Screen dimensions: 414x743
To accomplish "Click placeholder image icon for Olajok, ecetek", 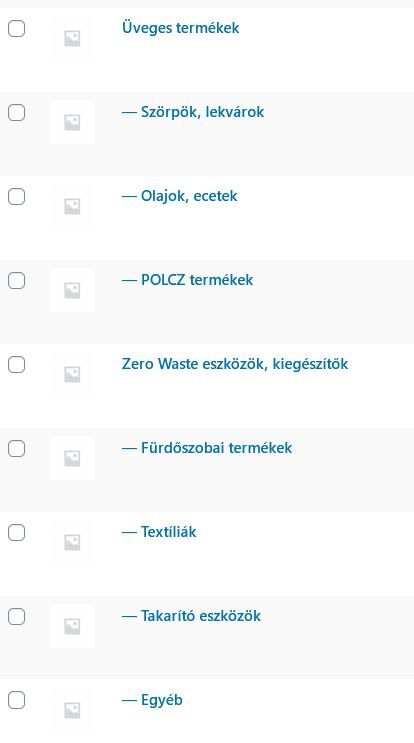I will pos(72,206).
